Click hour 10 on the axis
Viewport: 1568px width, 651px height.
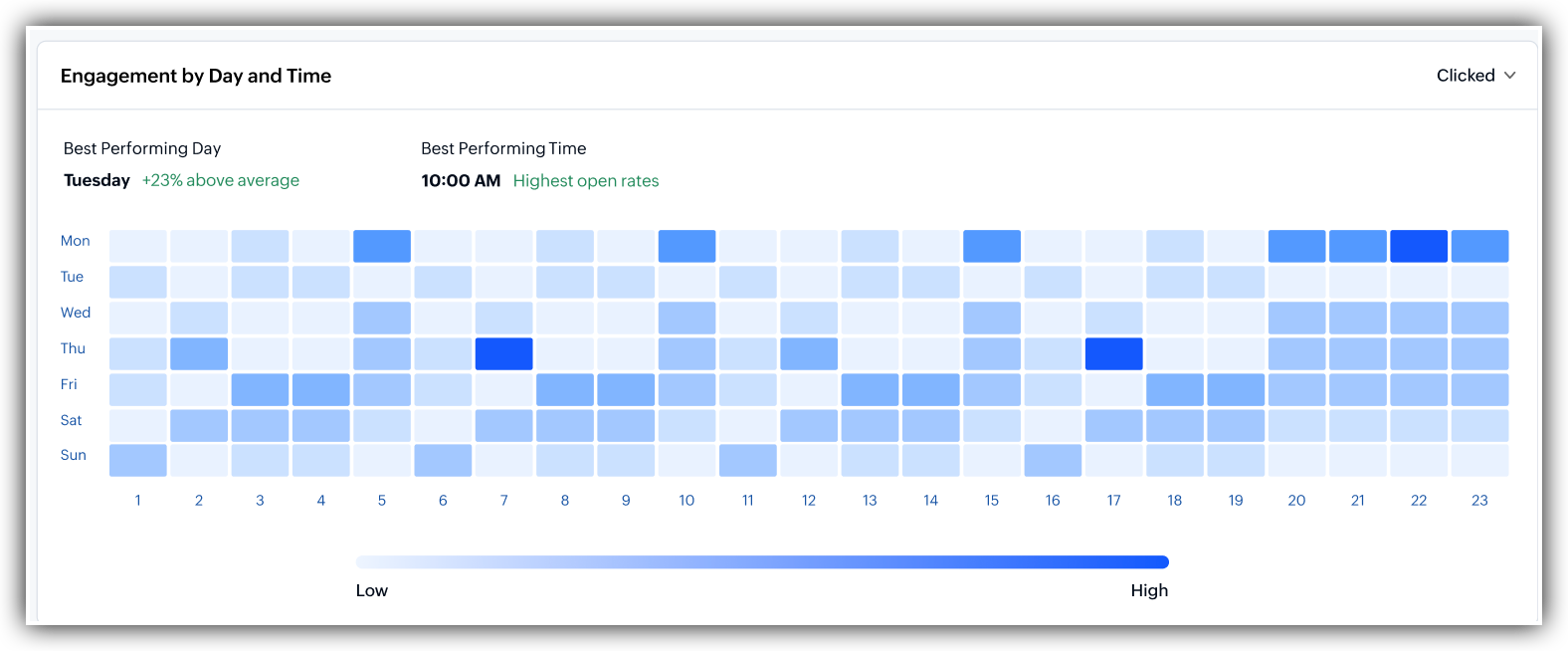686,500
